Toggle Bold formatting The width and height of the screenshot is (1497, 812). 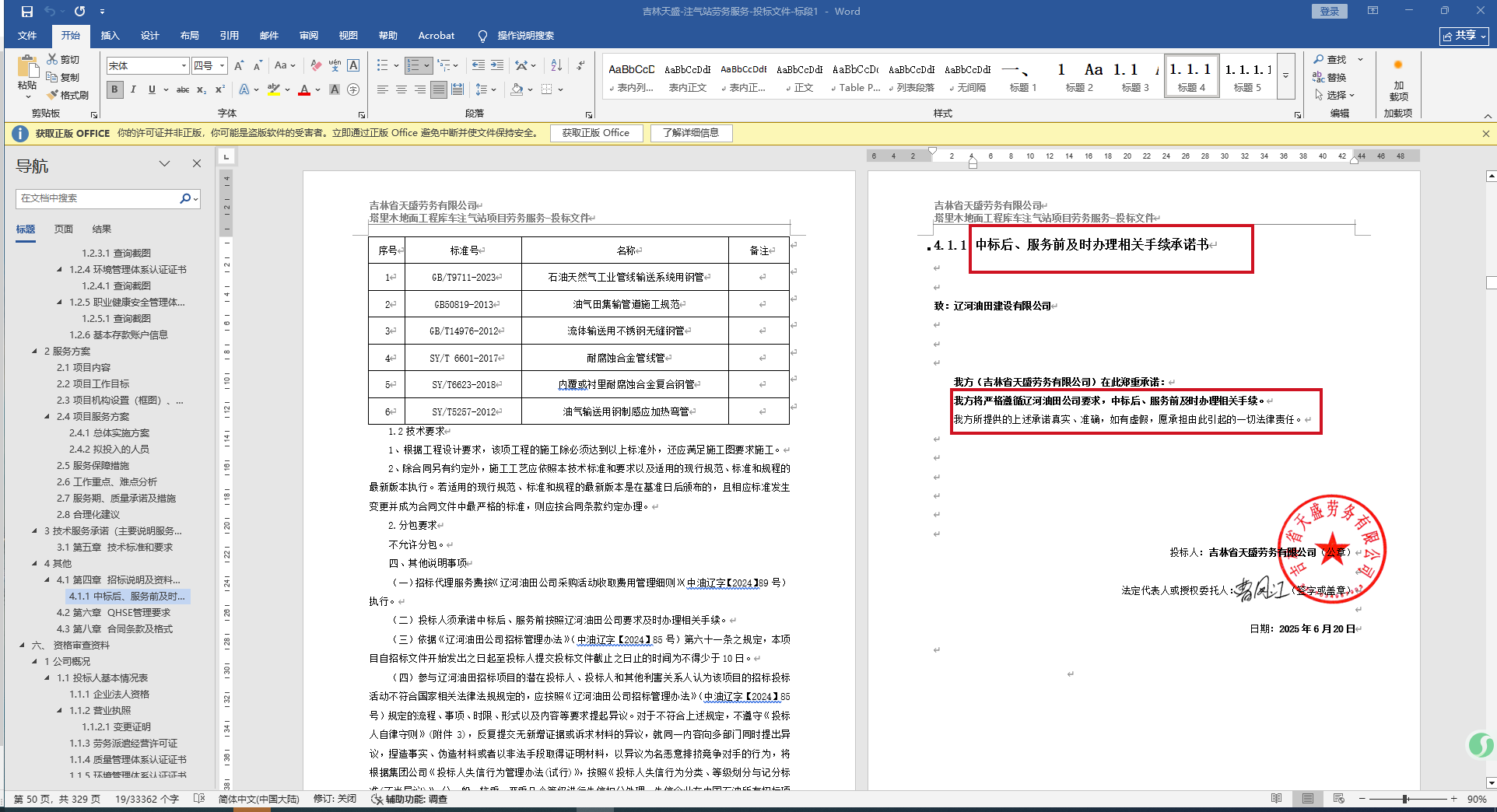[x=115, y=89]
